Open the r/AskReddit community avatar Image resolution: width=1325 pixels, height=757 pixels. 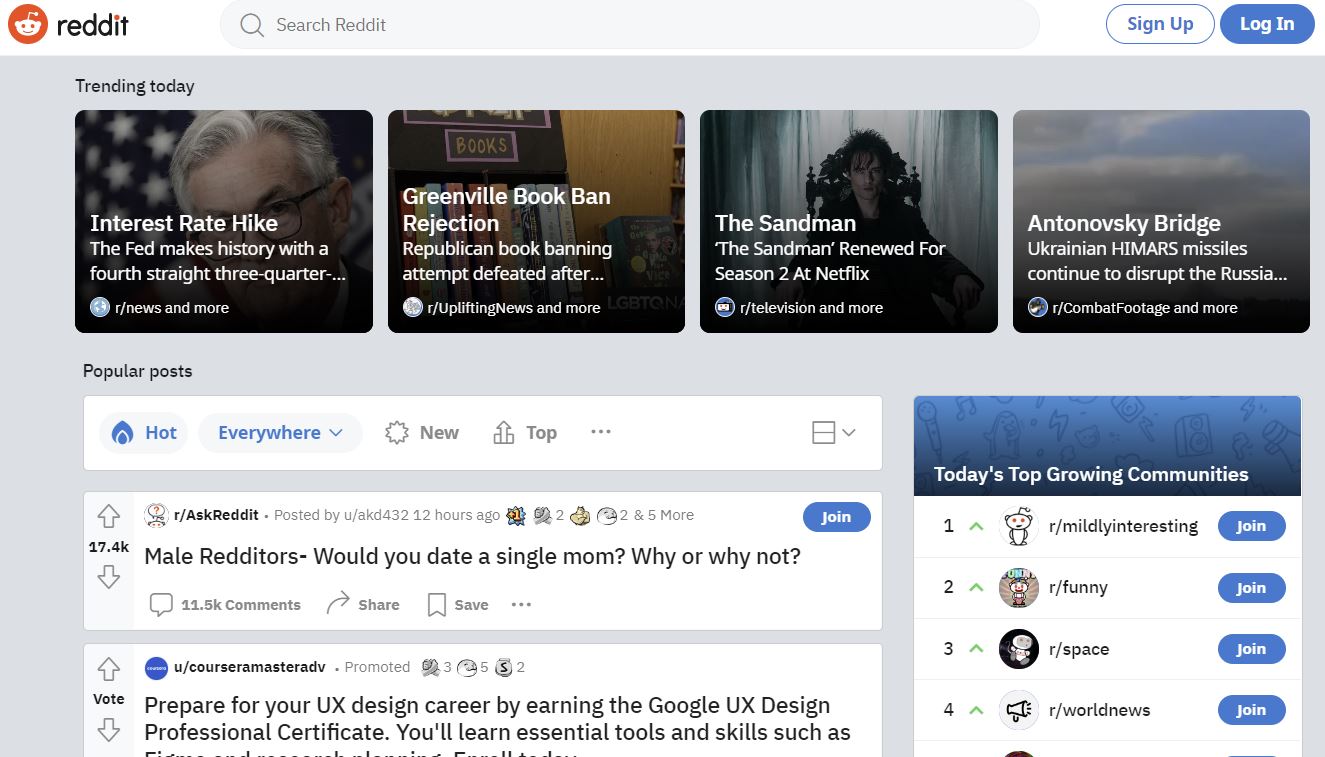[156, 515]
